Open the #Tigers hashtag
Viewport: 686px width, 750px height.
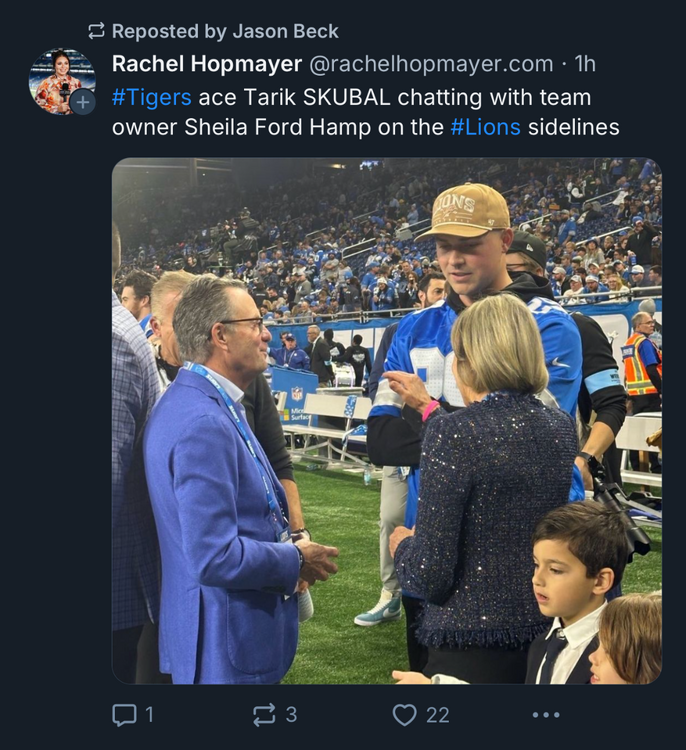tap(152, 97)
